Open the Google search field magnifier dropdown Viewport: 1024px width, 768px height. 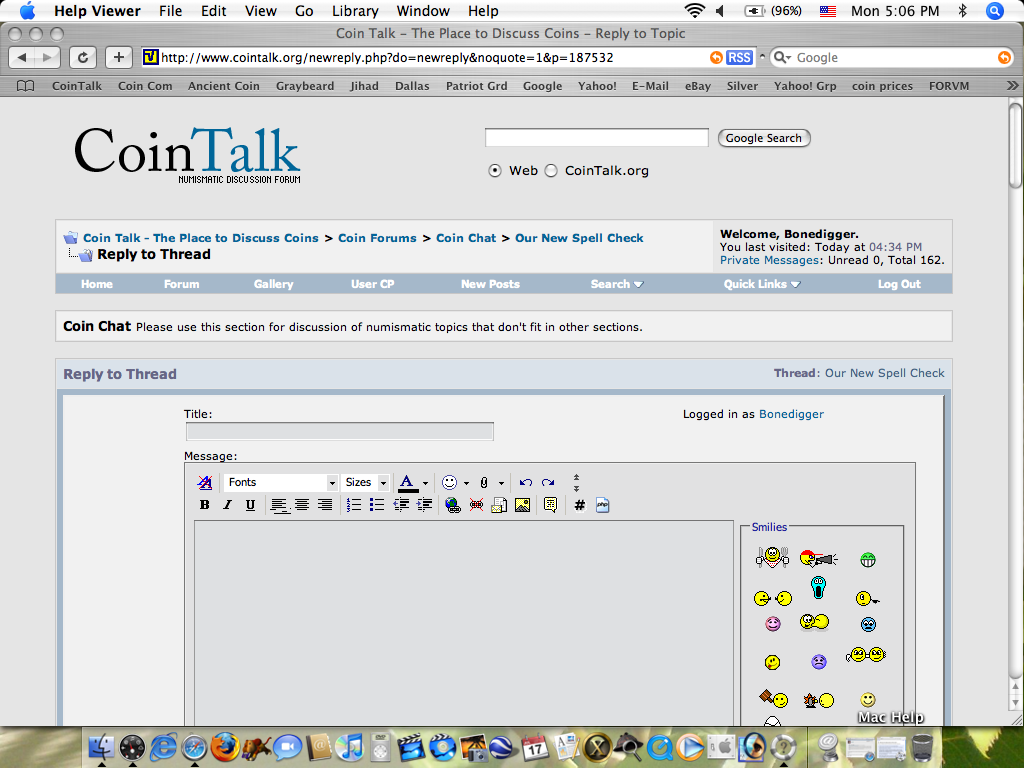[x=782, y=57]
